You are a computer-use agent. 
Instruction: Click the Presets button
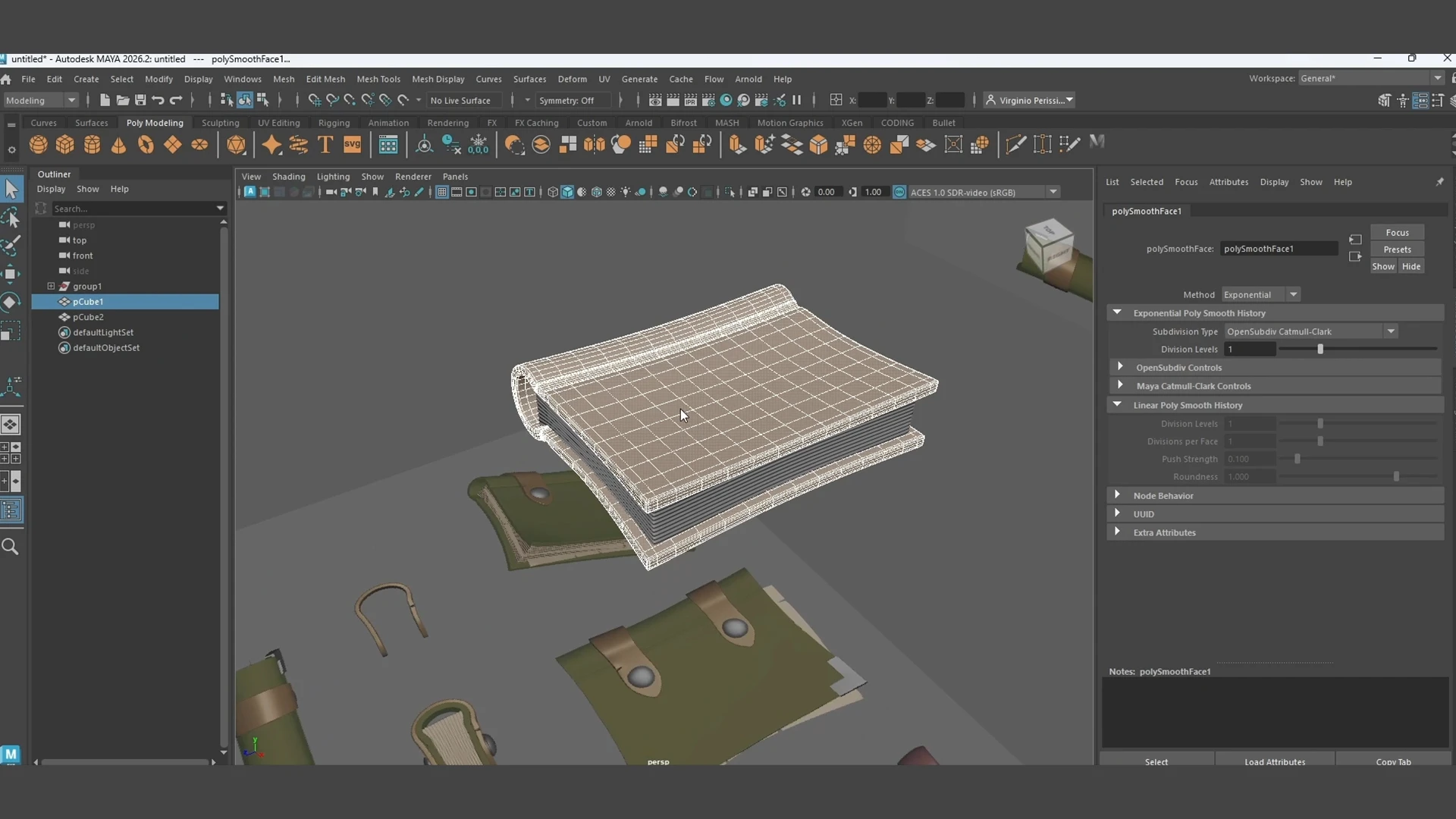pyautogui.click(x=1397, y=249)
